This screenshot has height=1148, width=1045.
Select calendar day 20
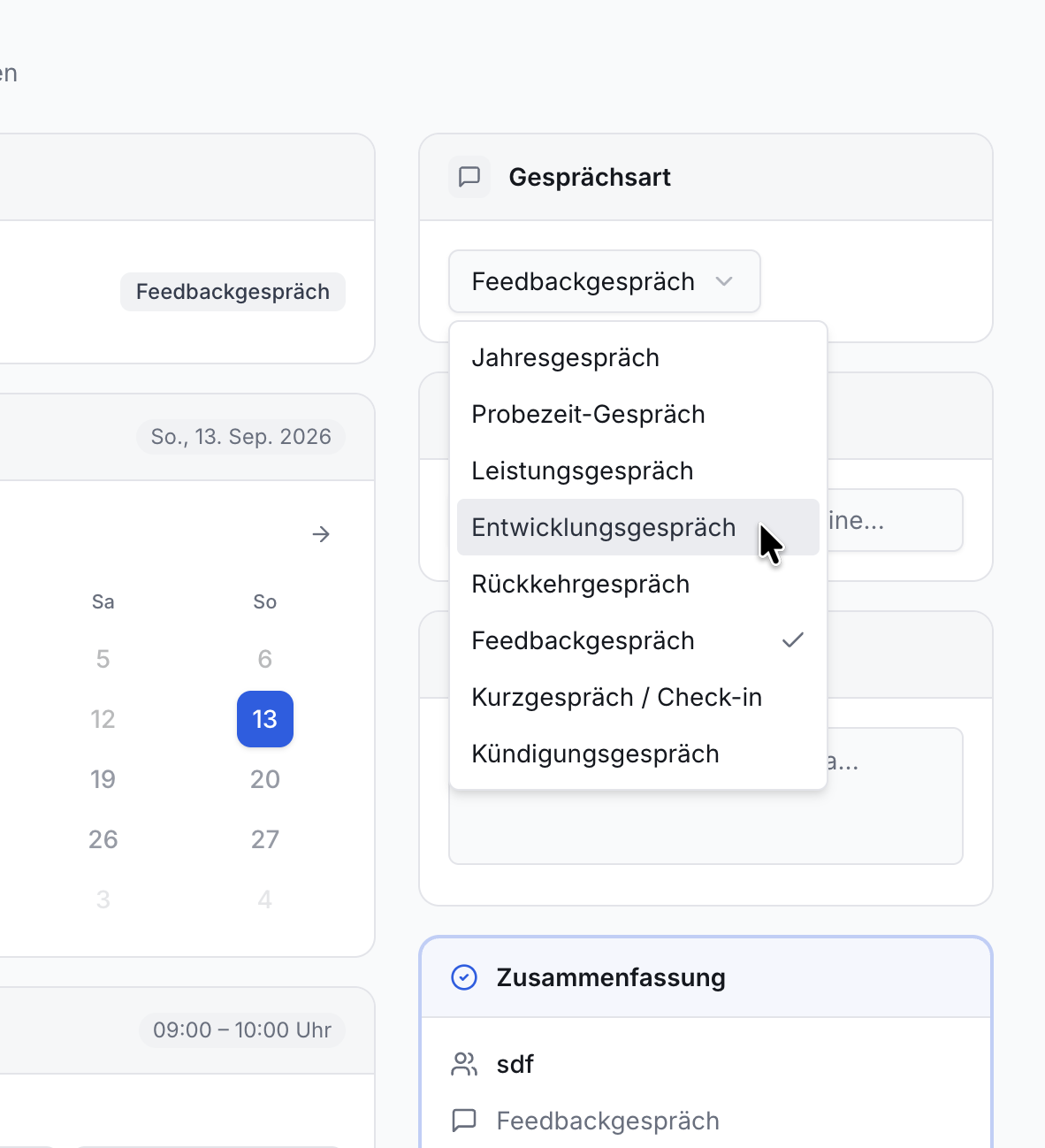coord(265,779)
